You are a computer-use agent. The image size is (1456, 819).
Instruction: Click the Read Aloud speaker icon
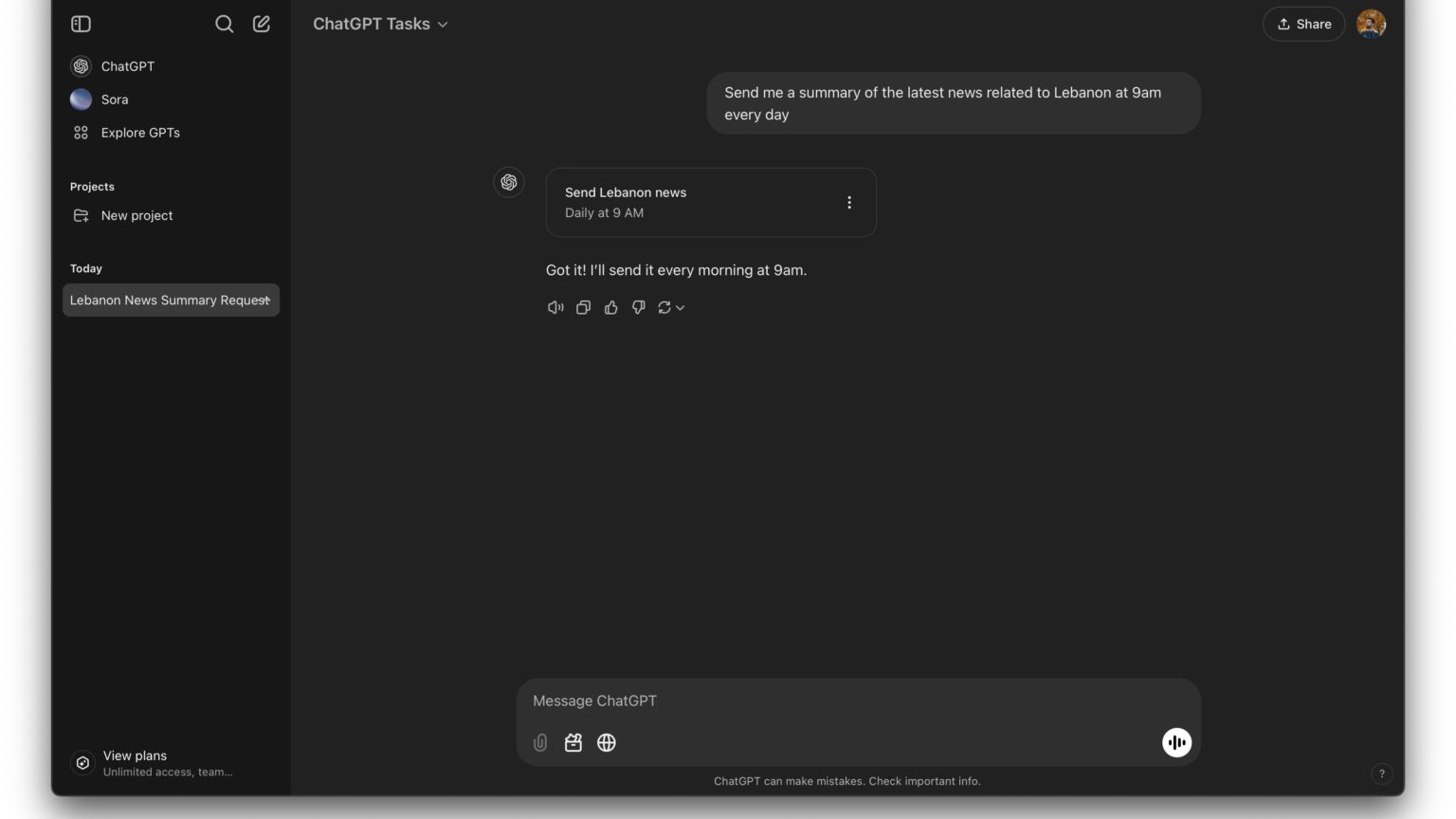pyautogui.click(x=555, y=307)
